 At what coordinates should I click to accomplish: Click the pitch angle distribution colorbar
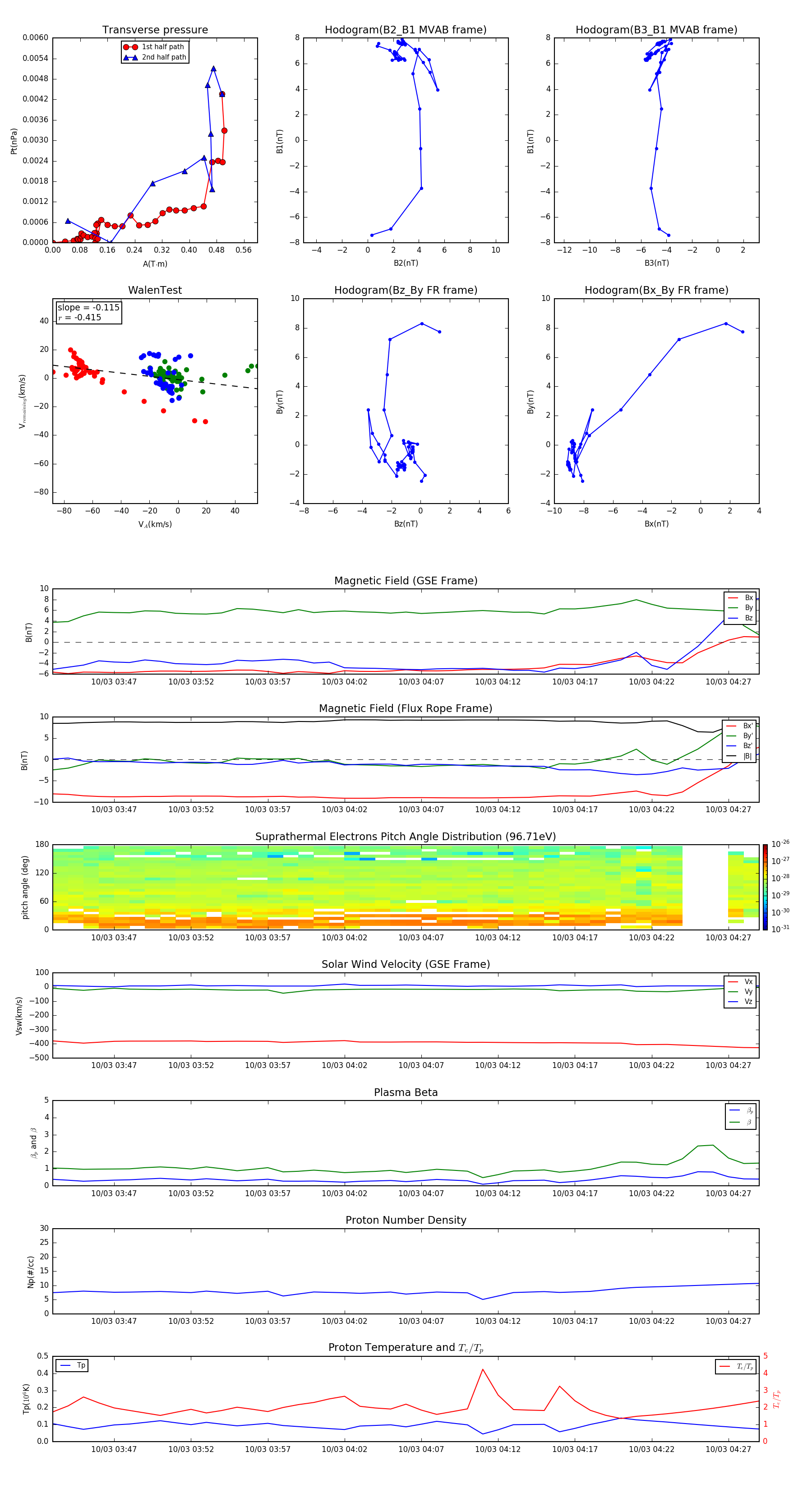point(765,887)
